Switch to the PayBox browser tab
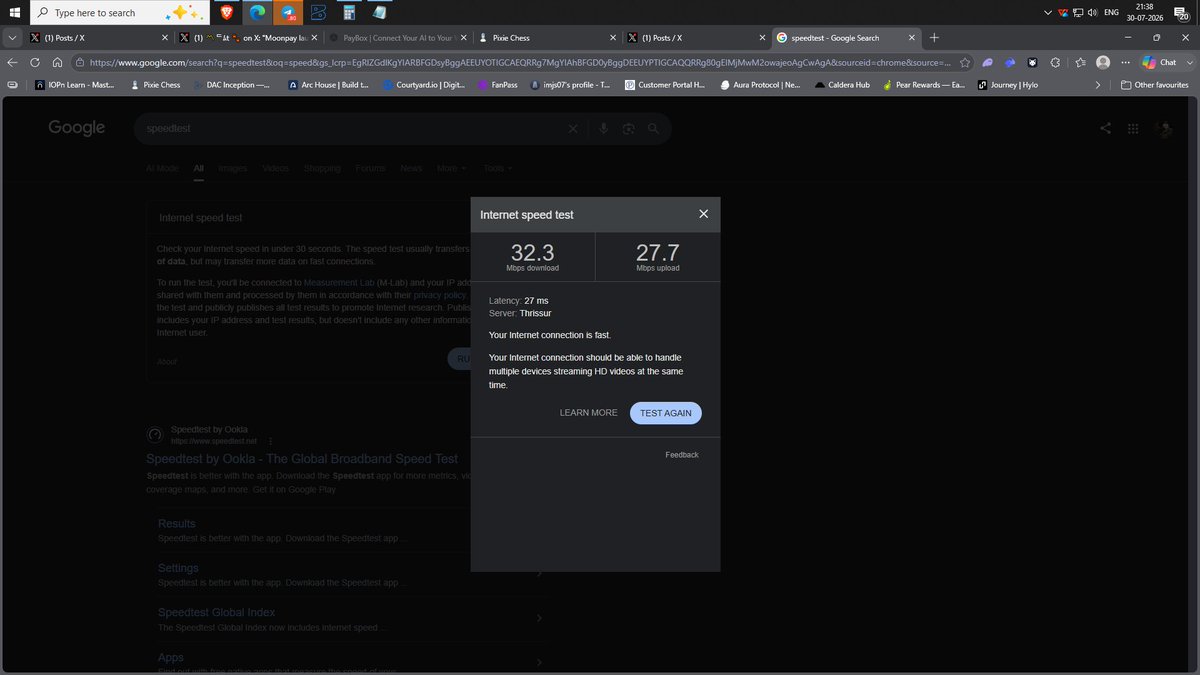The width and height of the screenshot is (1200, 675). [397, 38]
